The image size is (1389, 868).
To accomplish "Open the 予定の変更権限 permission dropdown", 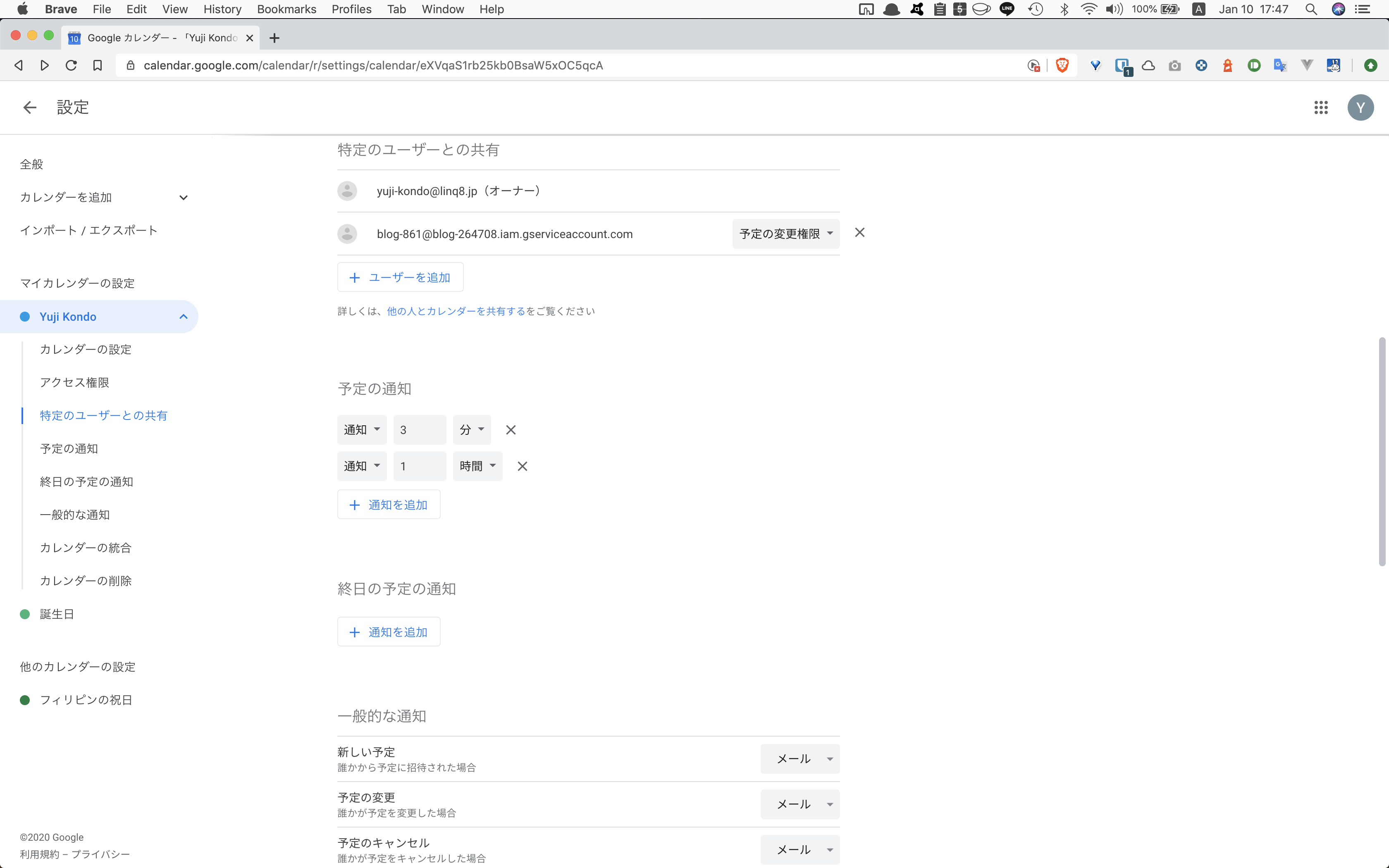I will [x=785, y=234].
